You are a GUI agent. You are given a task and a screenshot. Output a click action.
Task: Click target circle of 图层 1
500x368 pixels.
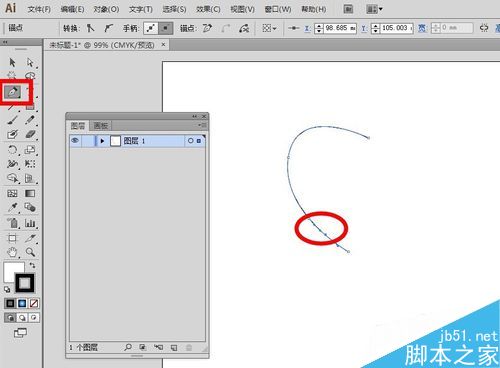[190, 141]
